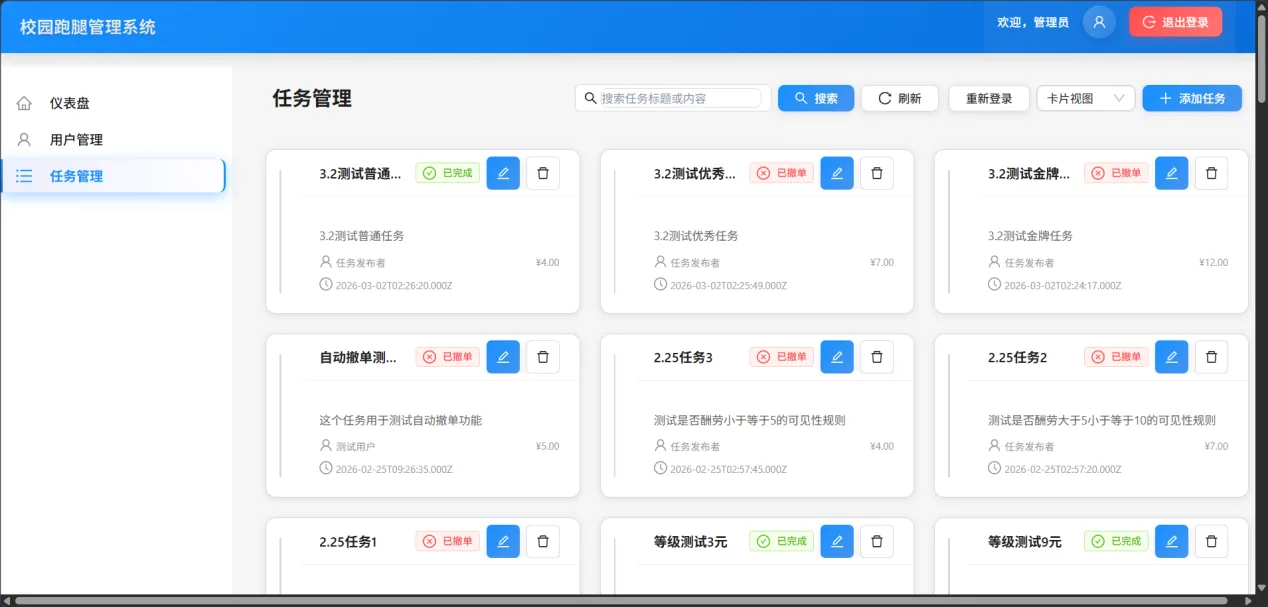The height and width of the screenshot is (607, 1268).
Task: Click description 这个任务用于测试自动撤单功能
Action: point(401,420)
